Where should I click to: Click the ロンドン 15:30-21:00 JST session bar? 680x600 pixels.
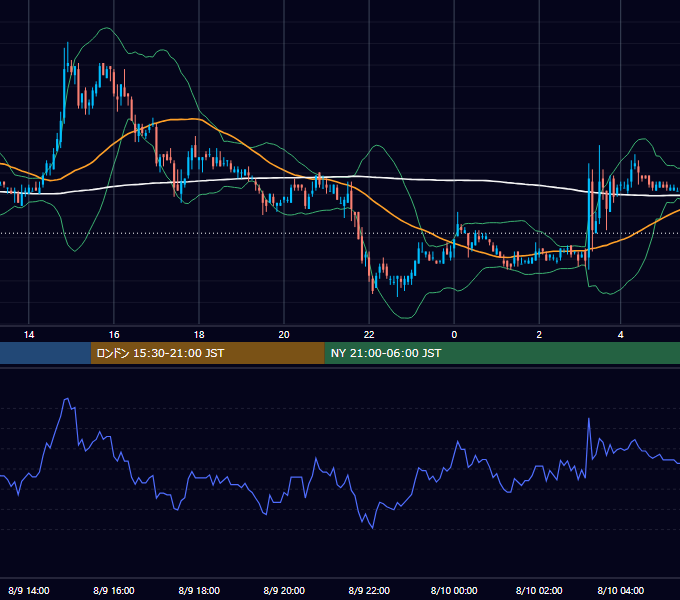(207, 353)
